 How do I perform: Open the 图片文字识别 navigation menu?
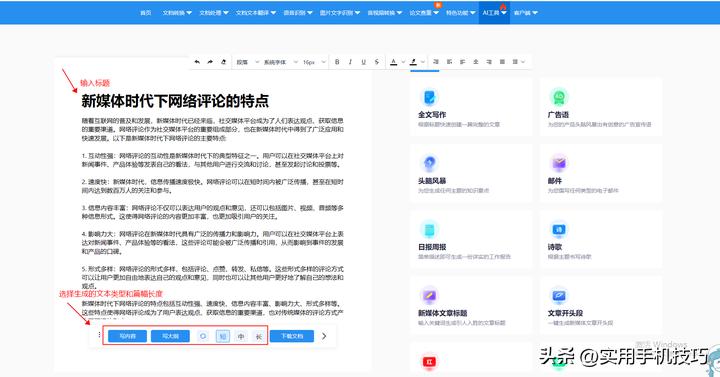point(340,13)
